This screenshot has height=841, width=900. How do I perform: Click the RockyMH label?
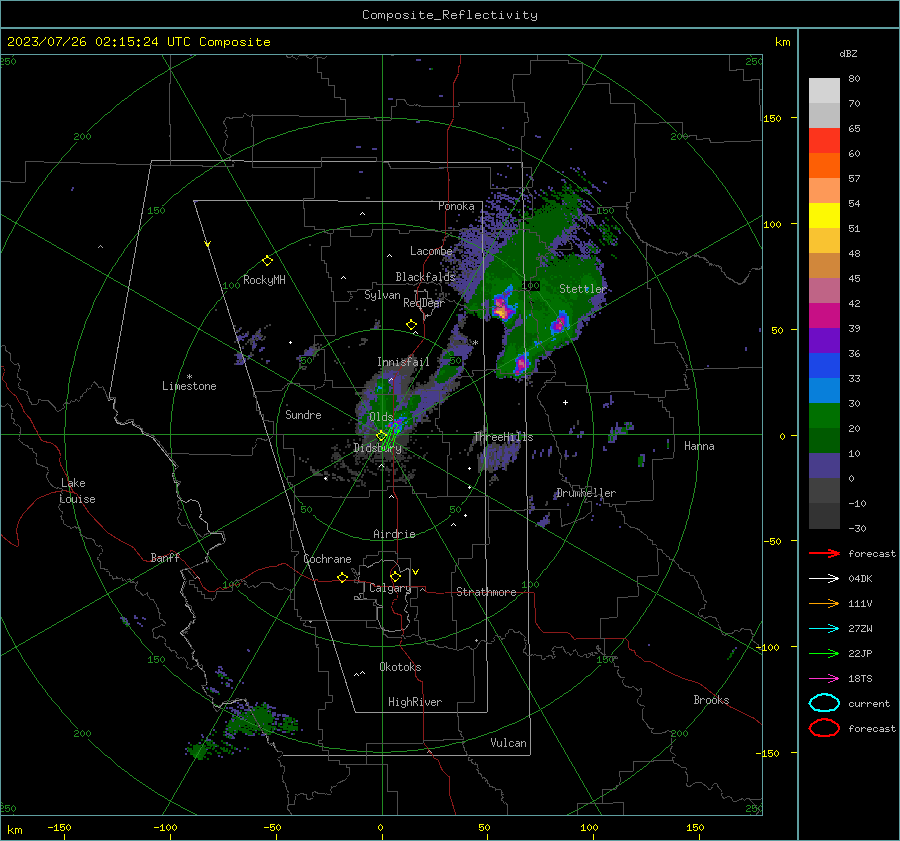264,280
